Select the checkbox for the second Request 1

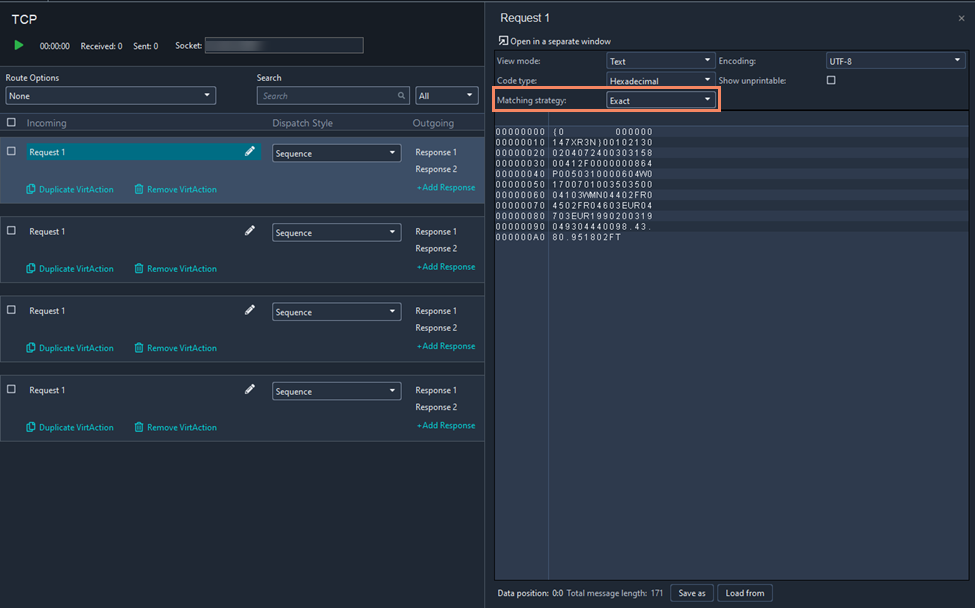11,231
